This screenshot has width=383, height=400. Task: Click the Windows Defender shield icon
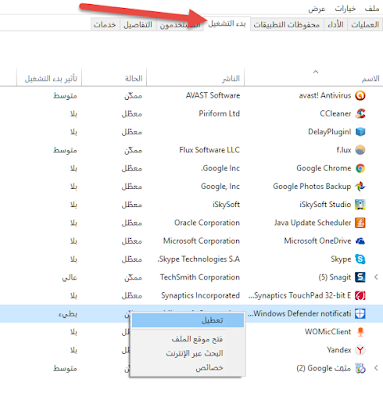click(360, 313)
